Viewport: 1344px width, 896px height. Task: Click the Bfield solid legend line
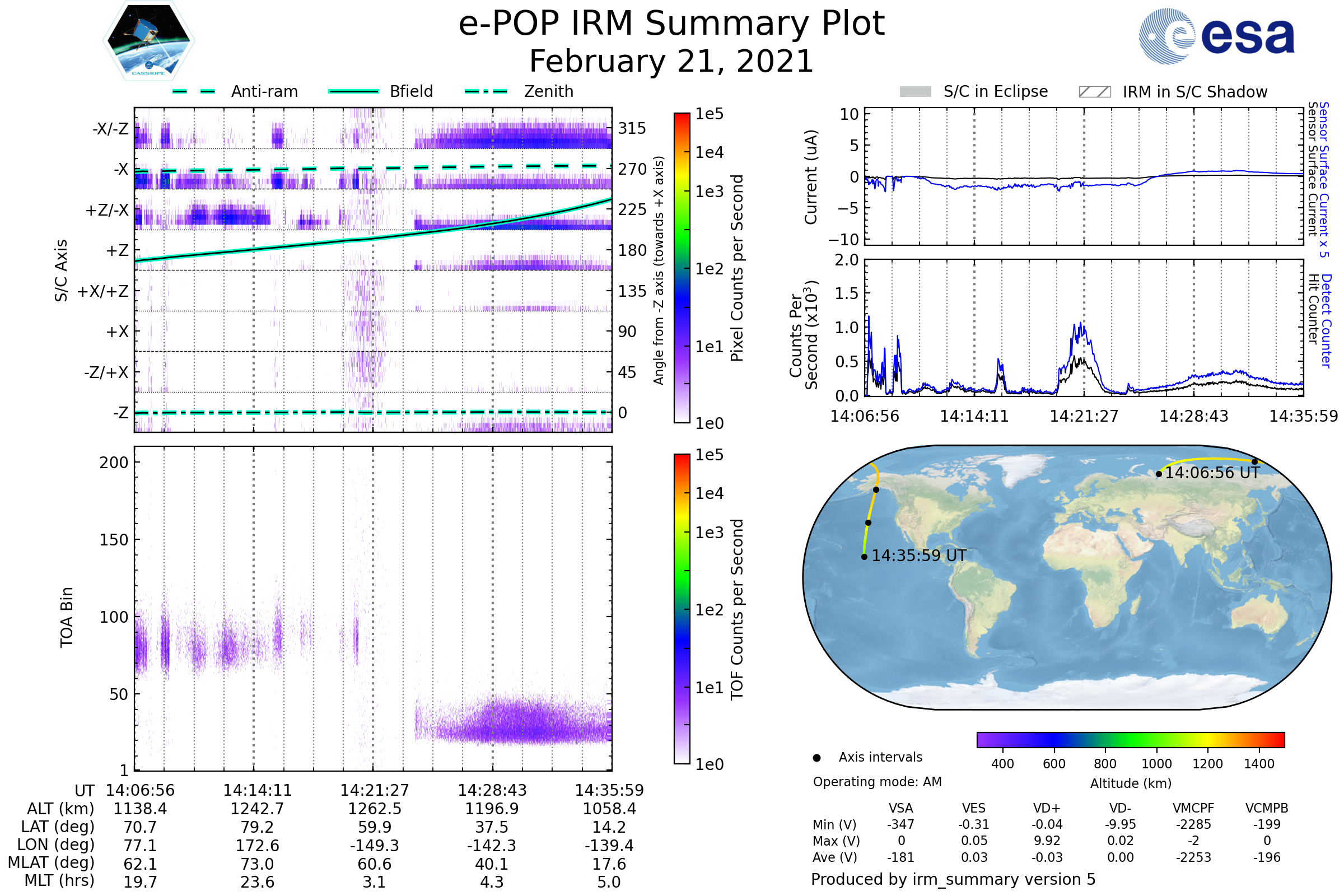(353, 91)
